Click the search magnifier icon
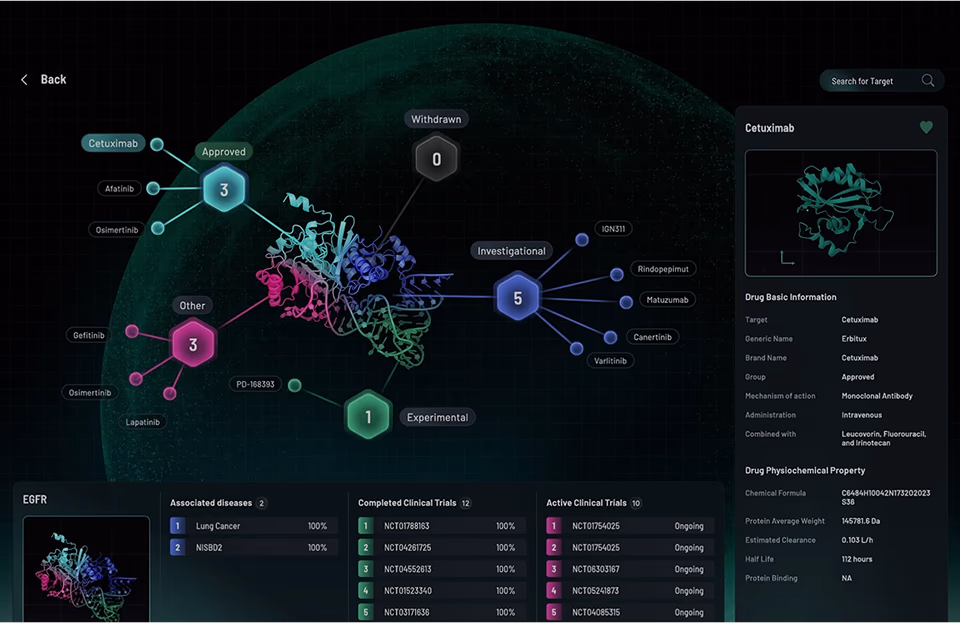960x623 pixels. point(928,81)
